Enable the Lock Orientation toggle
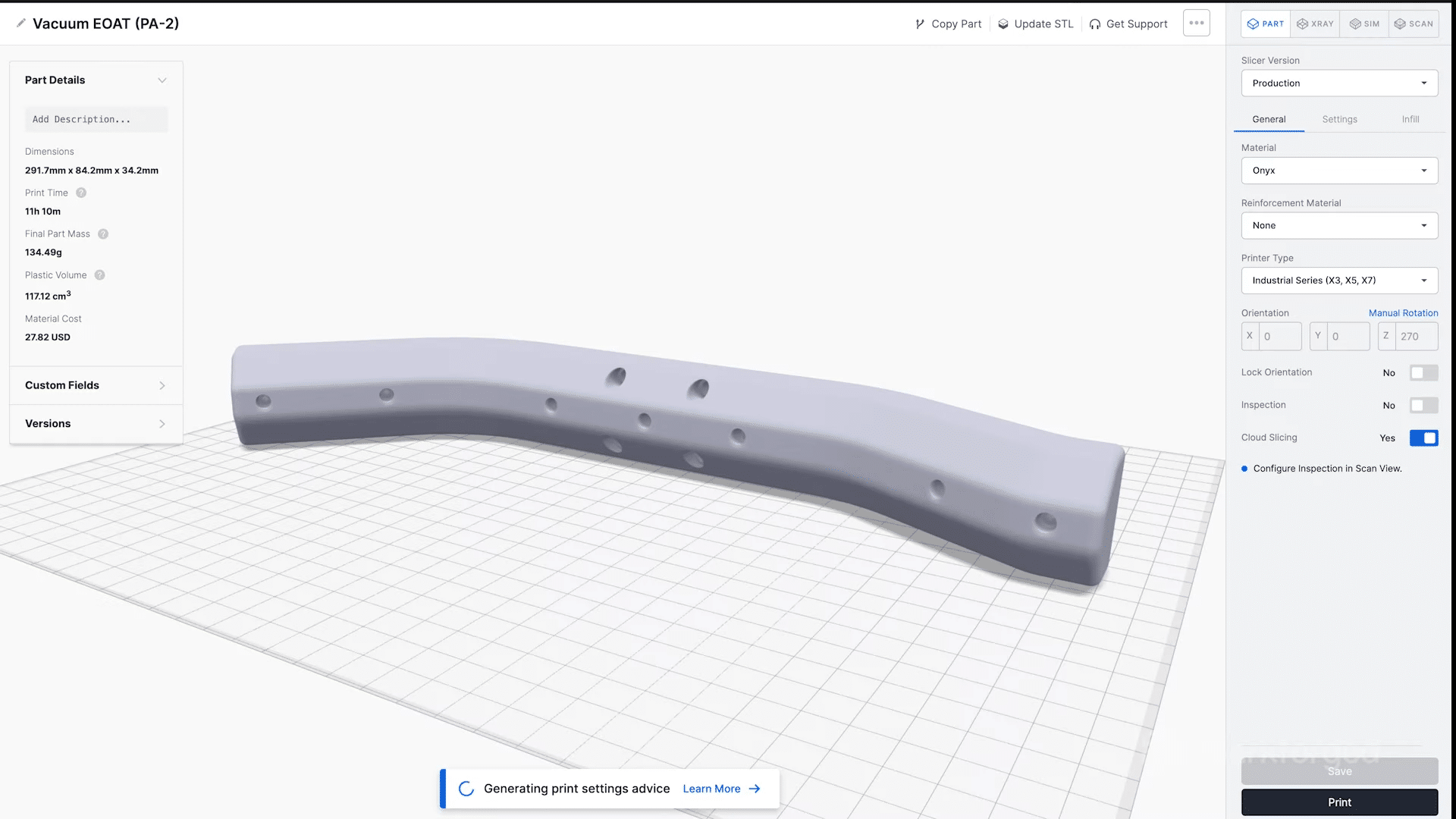Screen dimensions: 1456x819 (x=1423, y=372)
